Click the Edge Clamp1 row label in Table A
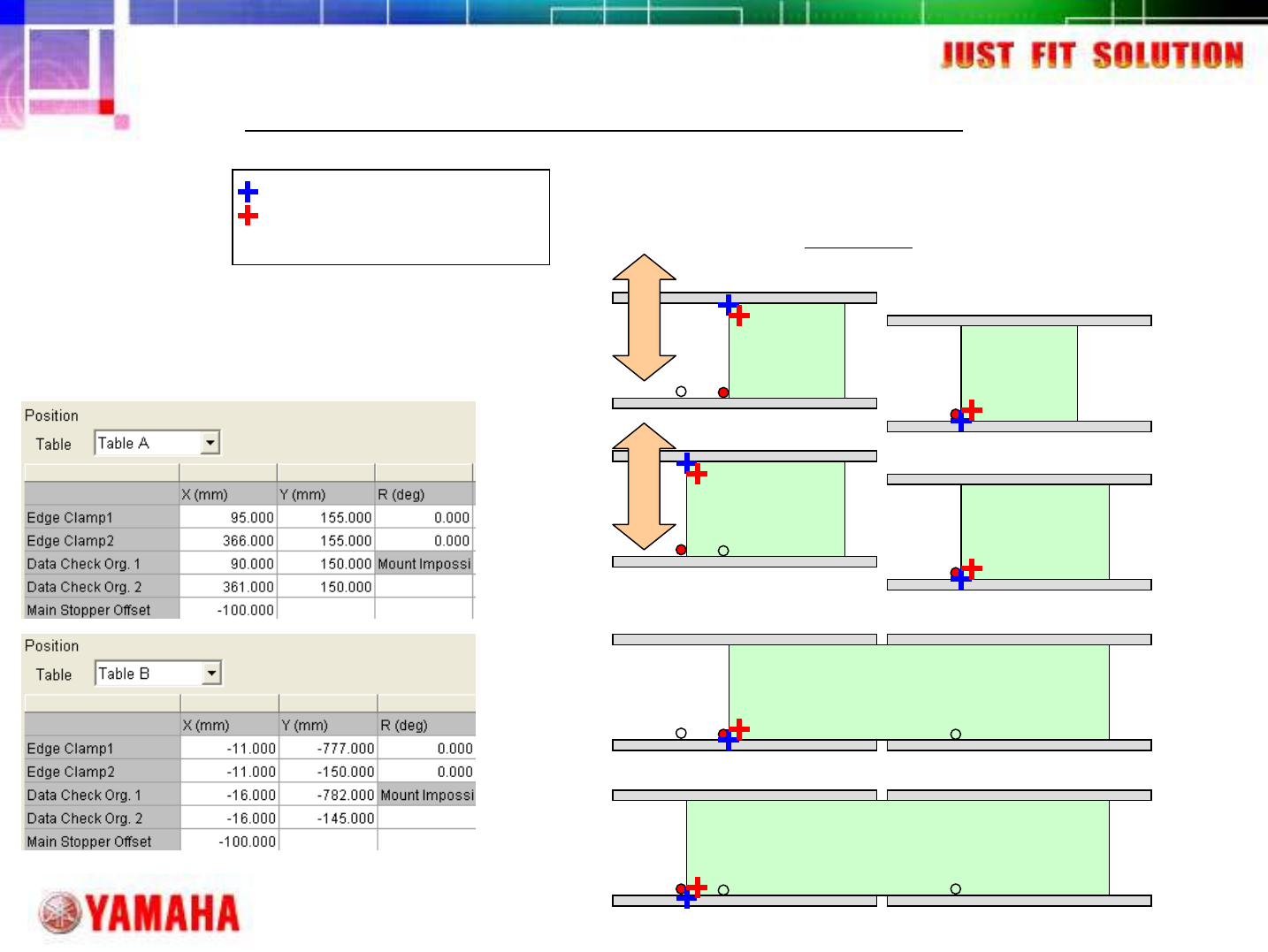The height and width of the screenshot is (952, 1268). pos(102,517)
